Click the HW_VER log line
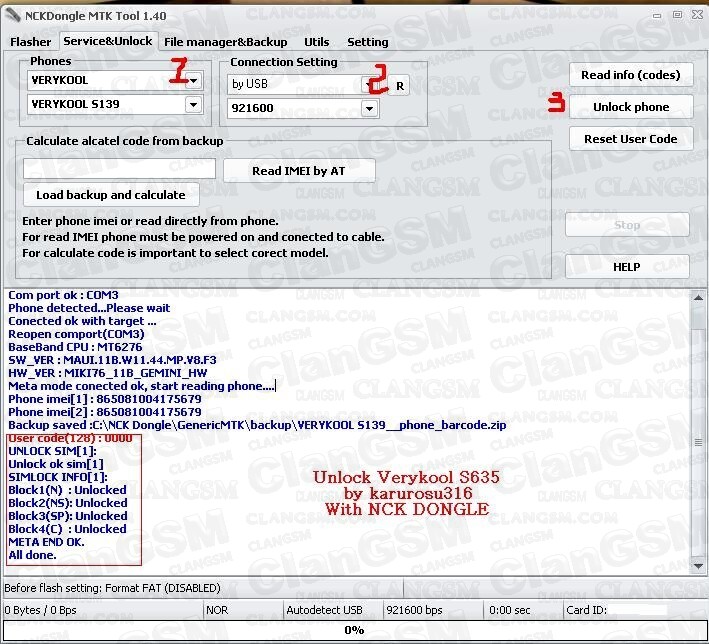This screenshot has height=644, width=709. click(108, 374)
